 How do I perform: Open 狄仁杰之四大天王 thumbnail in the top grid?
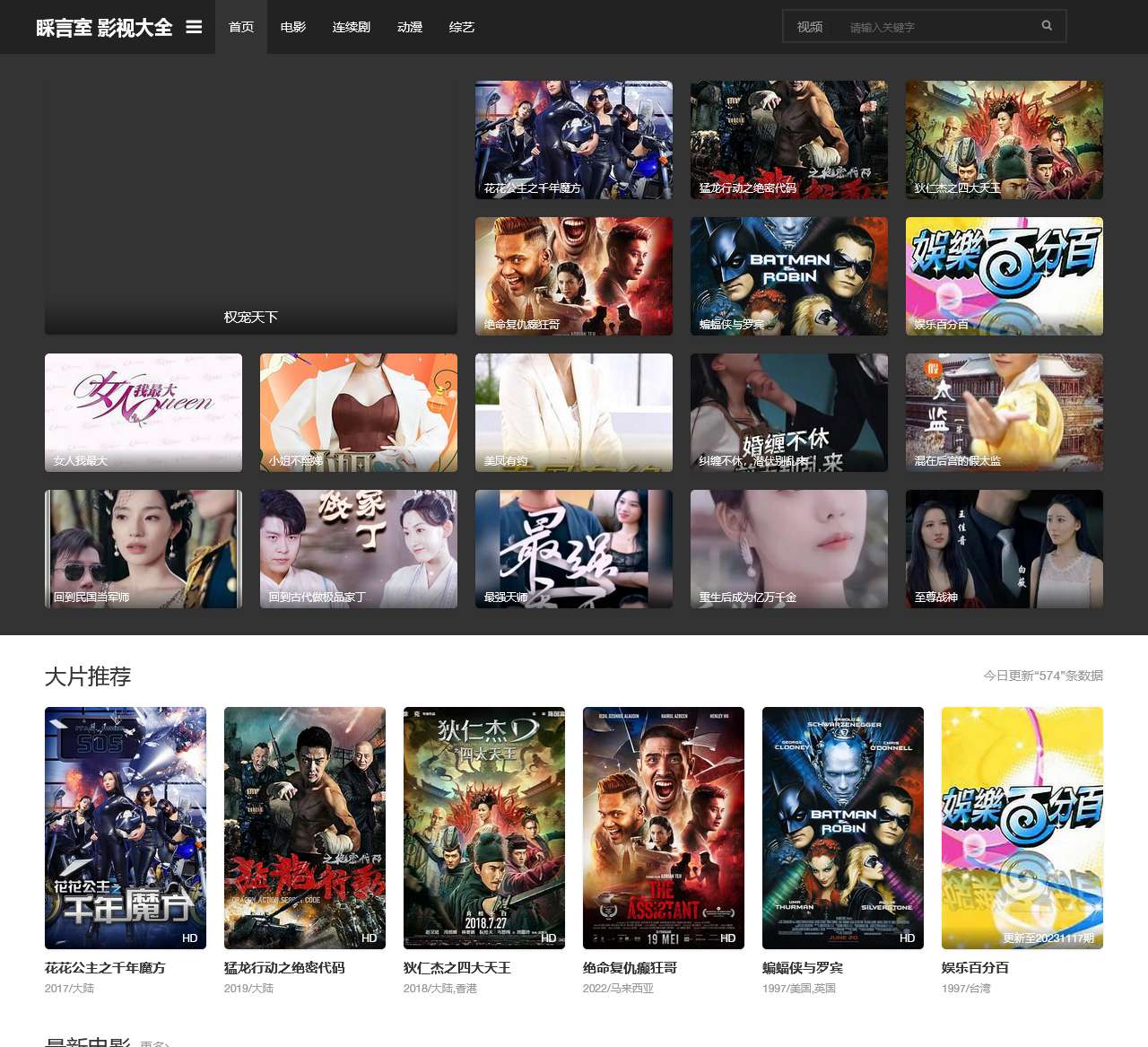click(1004, 140)
